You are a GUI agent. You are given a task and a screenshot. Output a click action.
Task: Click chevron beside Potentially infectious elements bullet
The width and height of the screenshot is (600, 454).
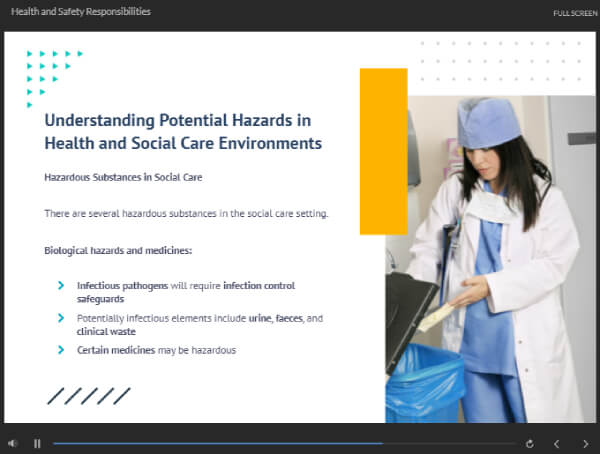63,318
